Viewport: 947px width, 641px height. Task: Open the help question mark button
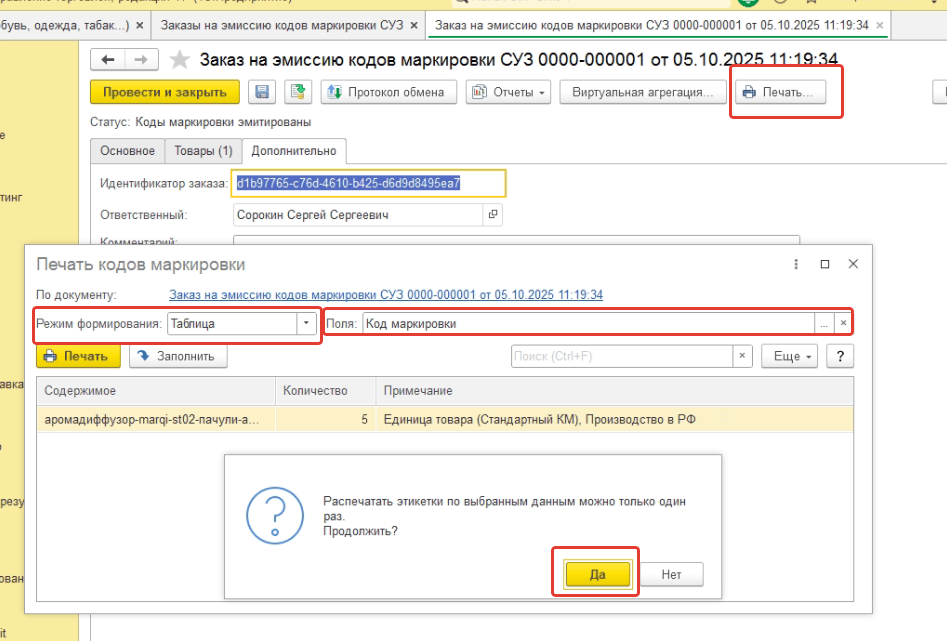[x=840, y=356]
